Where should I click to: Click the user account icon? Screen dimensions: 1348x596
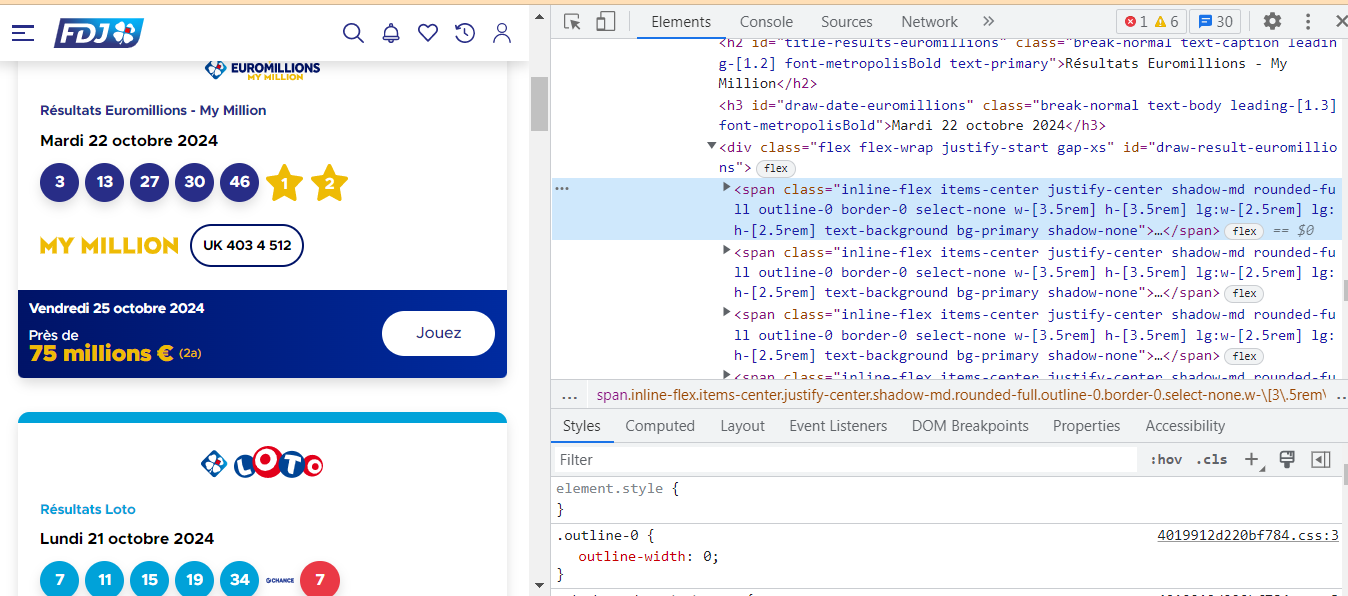tap(502, 33)
